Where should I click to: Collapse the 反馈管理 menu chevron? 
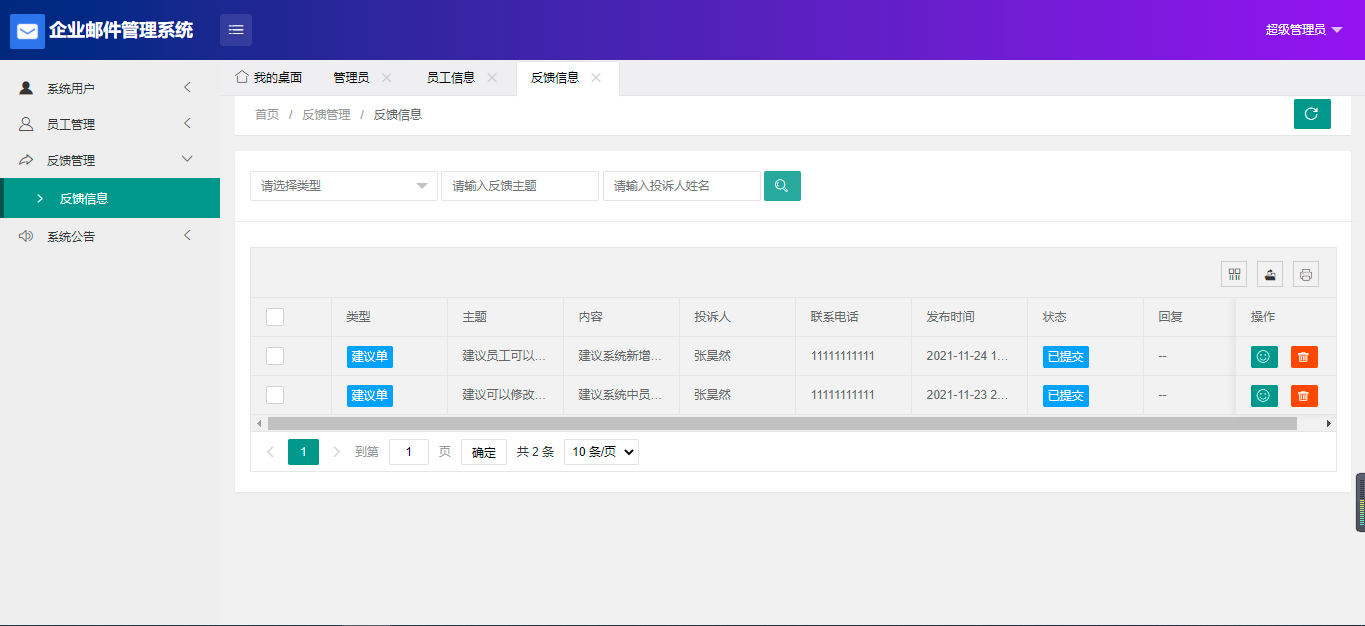click(x=187, y=159)
